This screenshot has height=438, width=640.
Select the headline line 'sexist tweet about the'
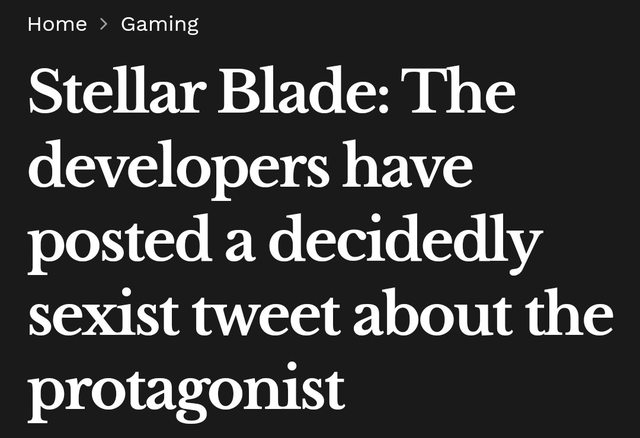(x=321, y=312)
